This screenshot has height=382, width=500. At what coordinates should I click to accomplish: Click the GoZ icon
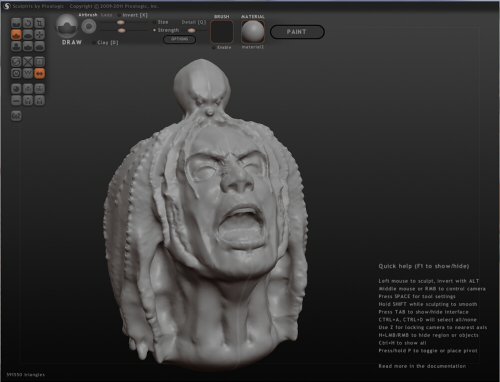click(16, 116)
